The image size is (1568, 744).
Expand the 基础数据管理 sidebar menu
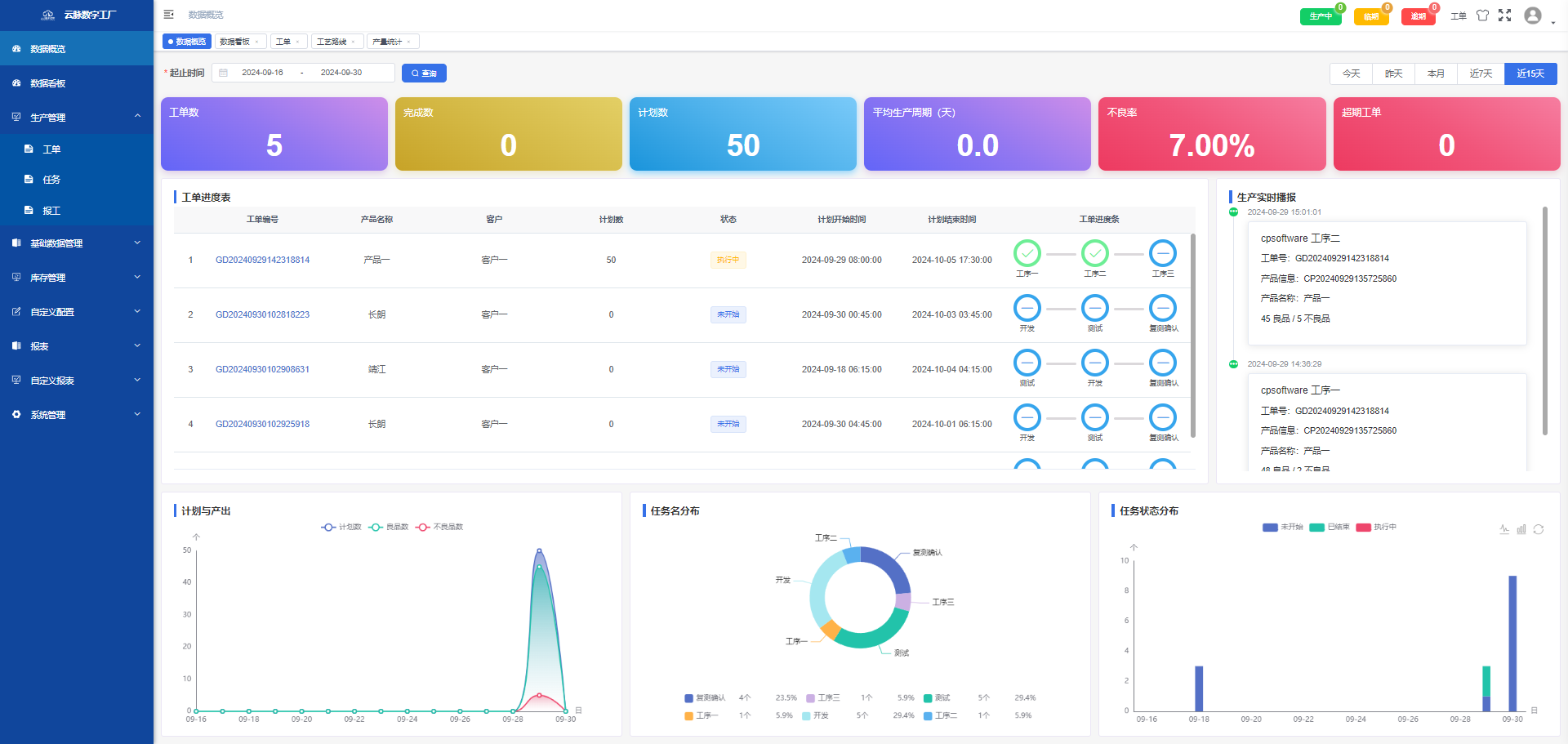coord(77,243)
